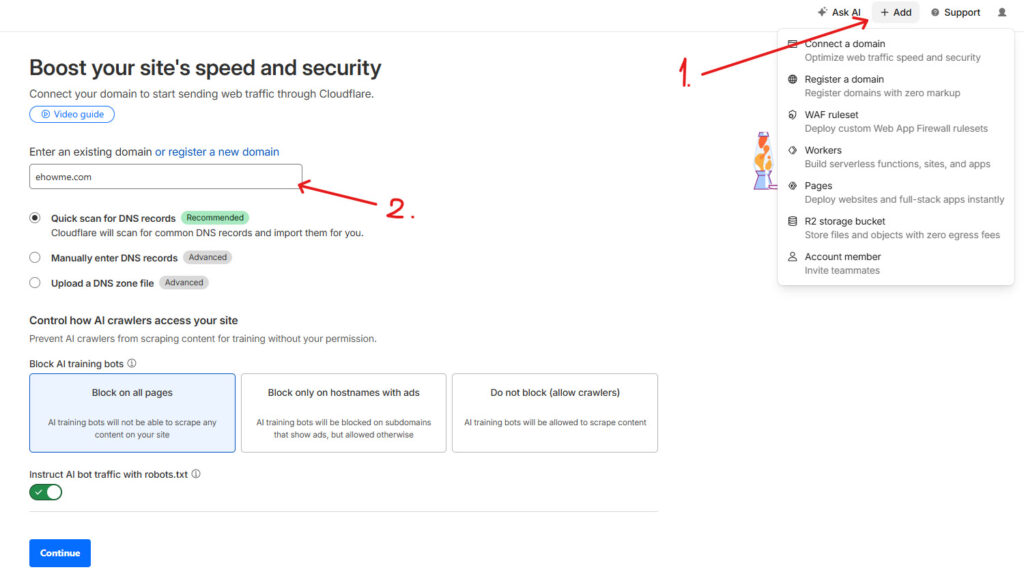Click the Register a domain globe icon
1024x587 pixels.
(x=792, y=80)
